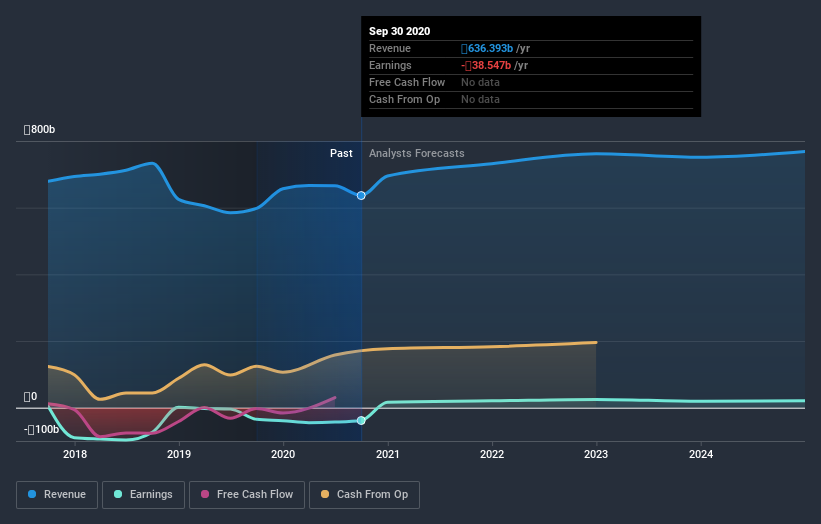Click the Sep 30 2020 tooltip date
The image size is (821, 524).
point(399,31)
